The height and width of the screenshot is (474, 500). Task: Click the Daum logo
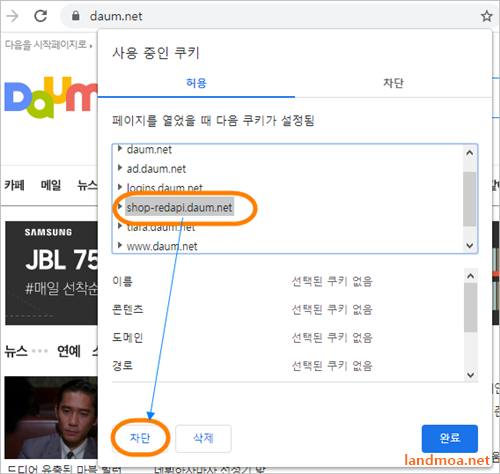click(51, 97)
